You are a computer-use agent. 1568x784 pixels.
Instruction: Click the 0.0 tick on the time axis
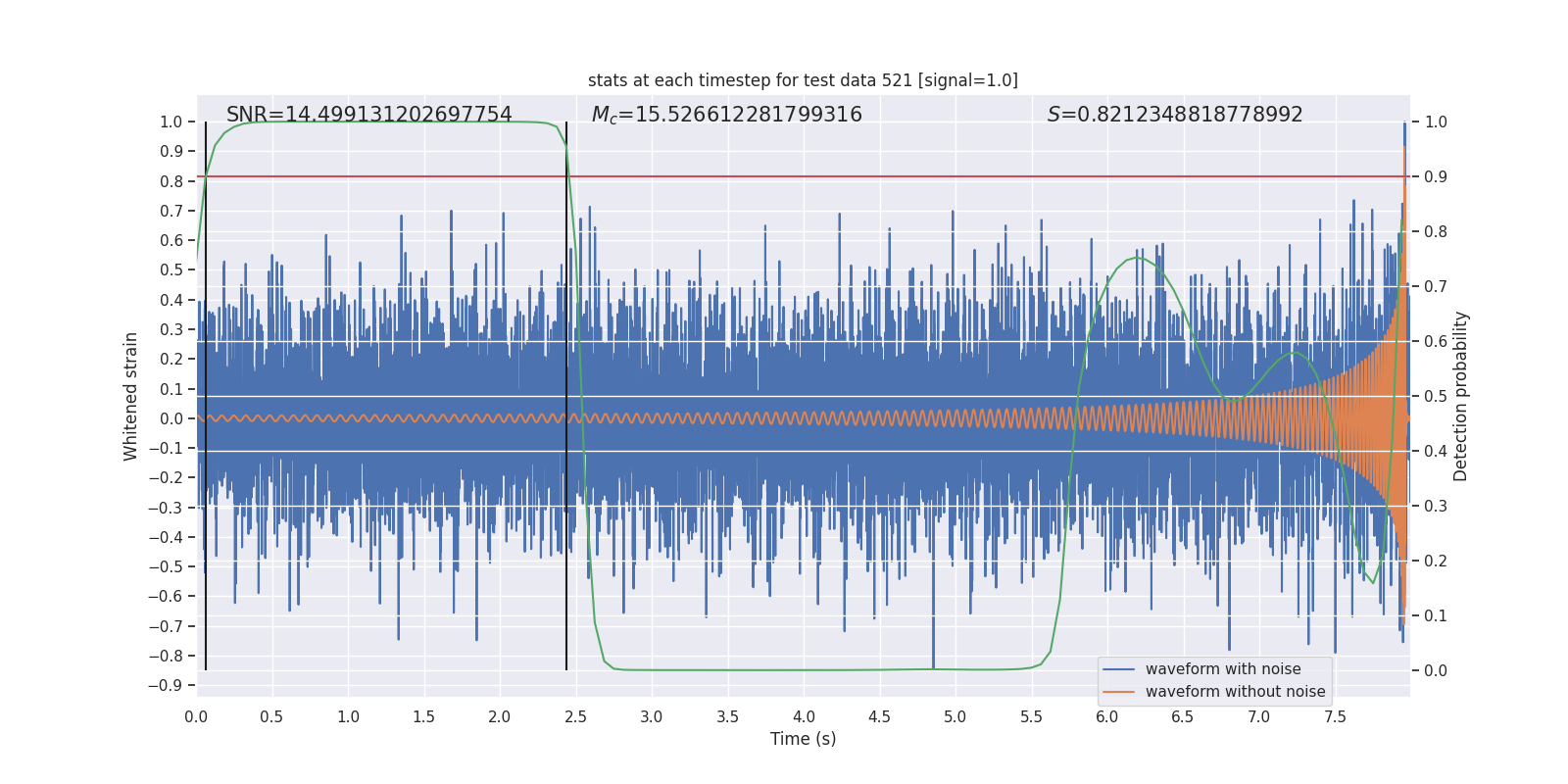(196, 716)
